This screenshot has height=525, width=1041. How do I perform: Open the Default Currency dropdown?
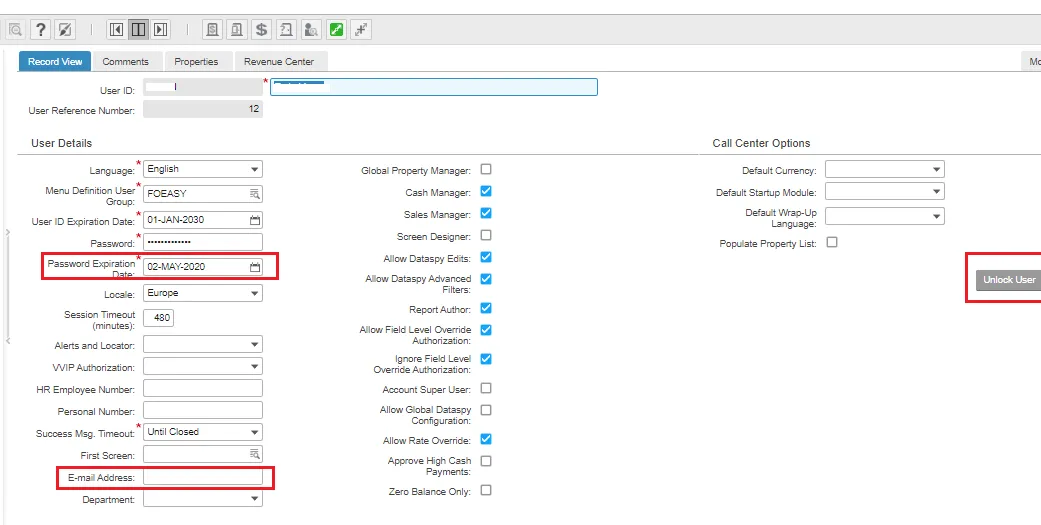click(884, 170)
